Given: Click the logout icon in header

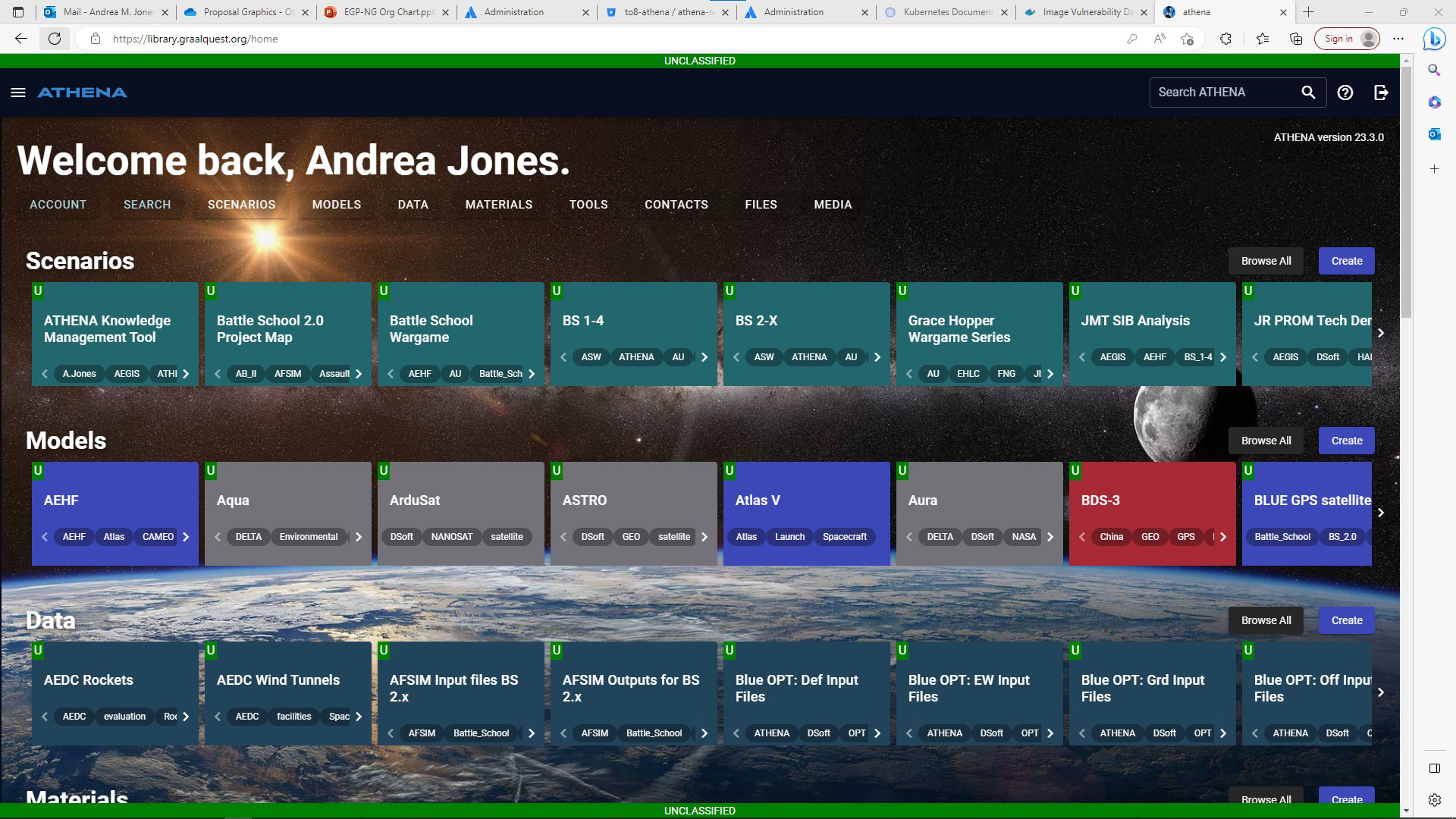Looking at the screenshot, I should pos(1381,93).
